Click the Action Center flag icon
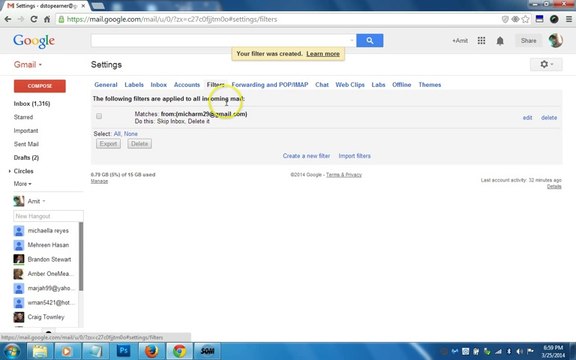This screenshot has height=360, width=576. pyautogui.click(x=530, y=351)
